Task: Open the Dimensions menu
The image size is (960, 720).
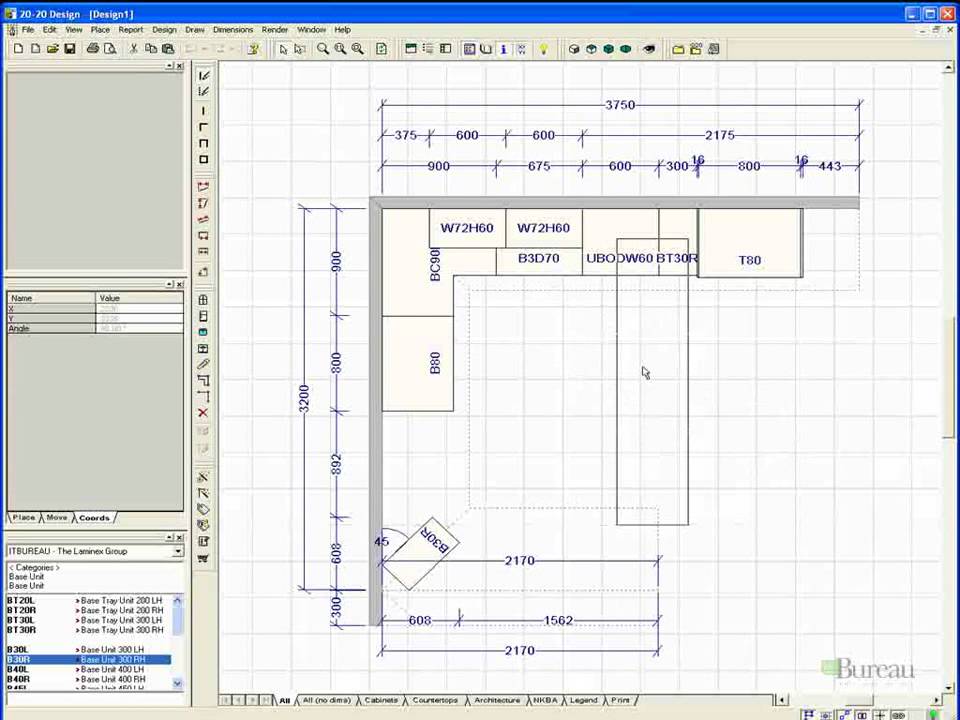Action: [233, 29]
